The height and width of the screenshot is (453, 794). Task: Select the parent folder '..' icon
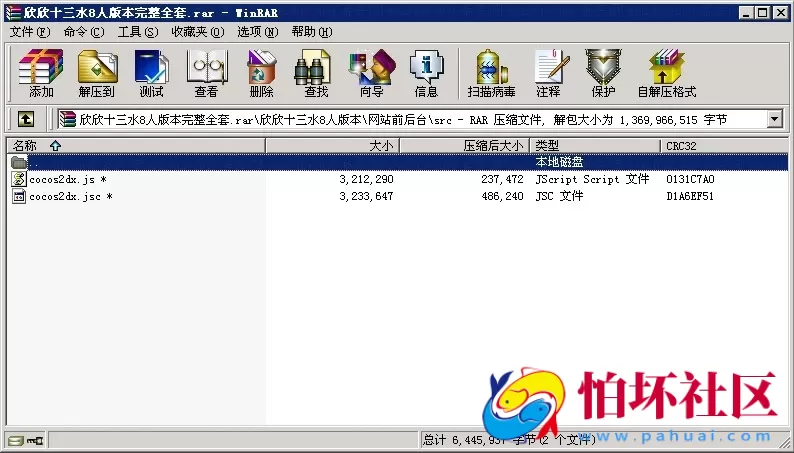pos(19,162)
